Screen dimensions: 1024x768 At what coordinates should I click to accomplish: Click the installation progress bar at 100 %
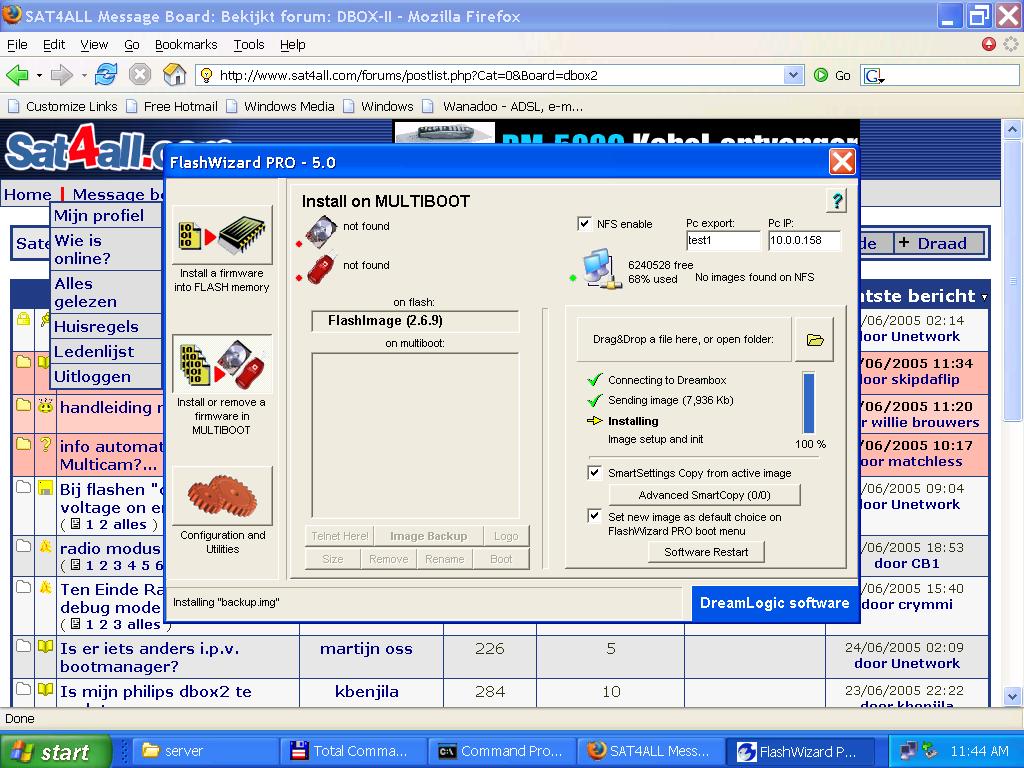(x=808, y=403)
